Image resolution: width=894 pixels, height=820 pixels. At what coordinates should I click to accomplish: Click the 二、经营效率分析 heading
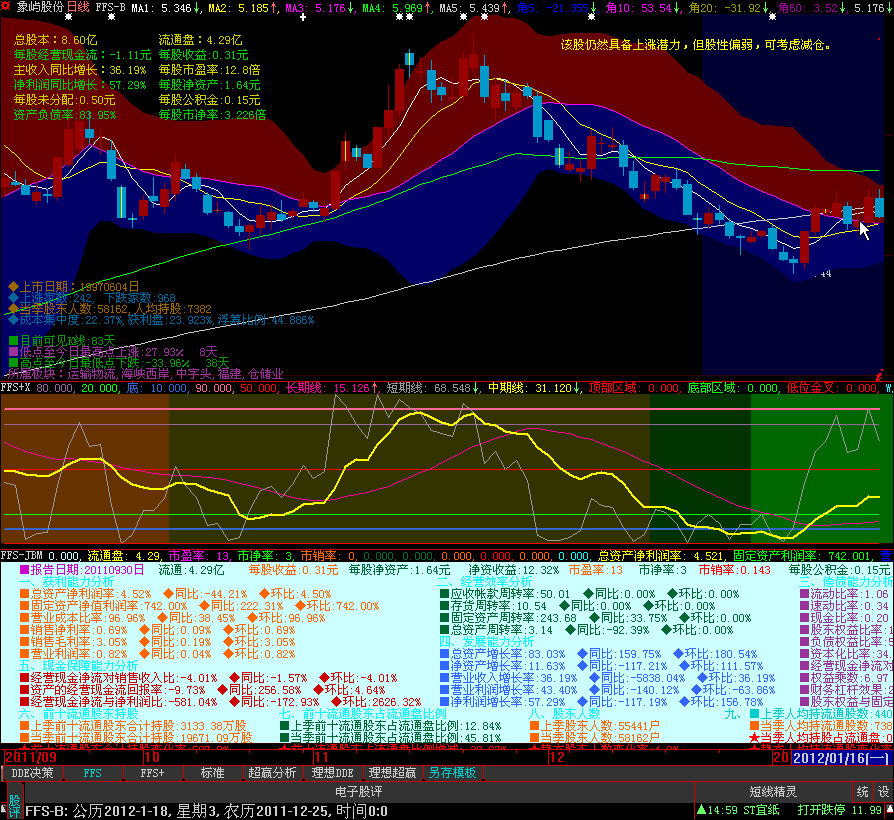pos(485,582)
